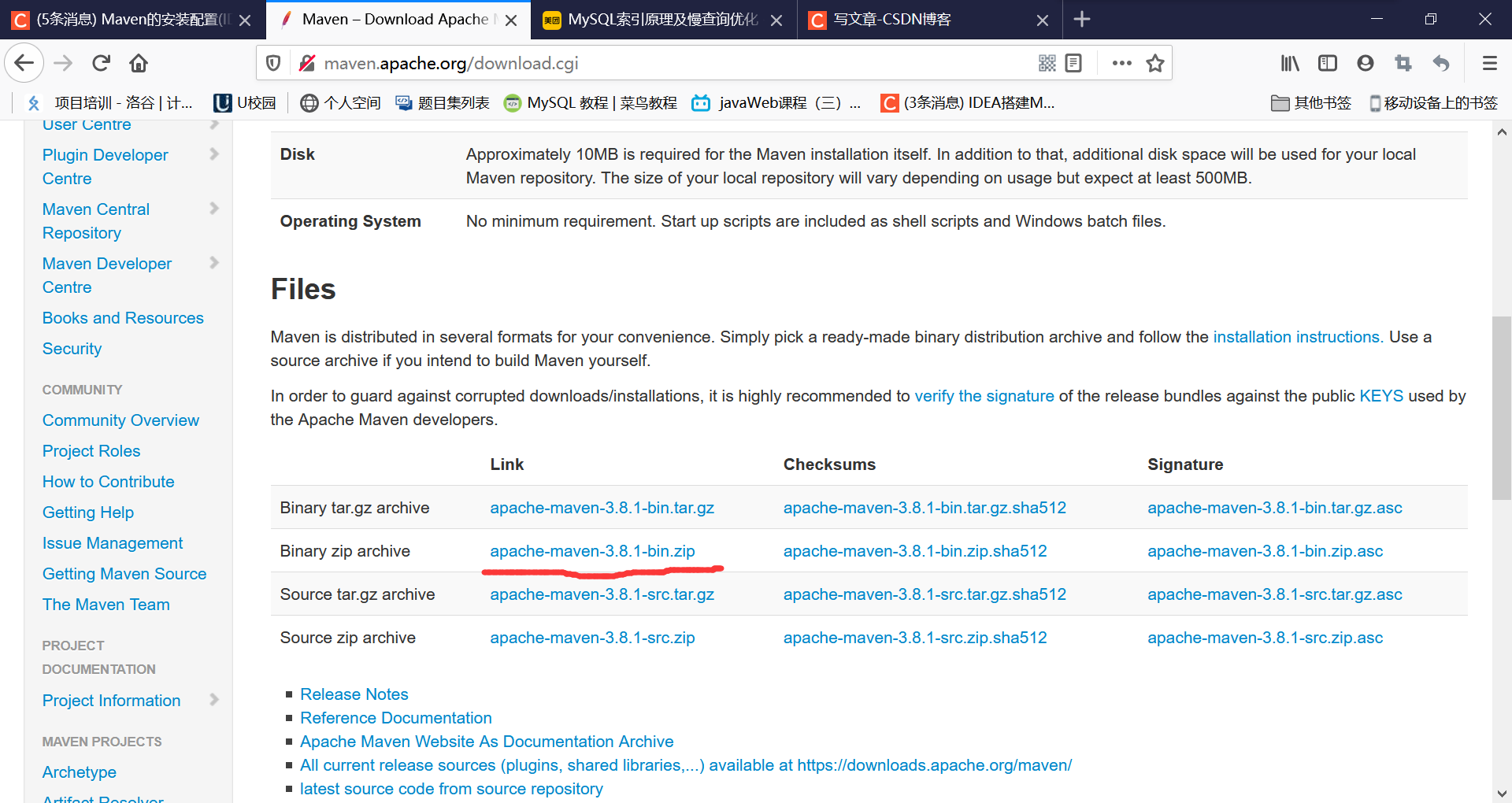Open Community Overview sidebar link
The width and height of the screenshot is (1512, 803).
[120, 420]
